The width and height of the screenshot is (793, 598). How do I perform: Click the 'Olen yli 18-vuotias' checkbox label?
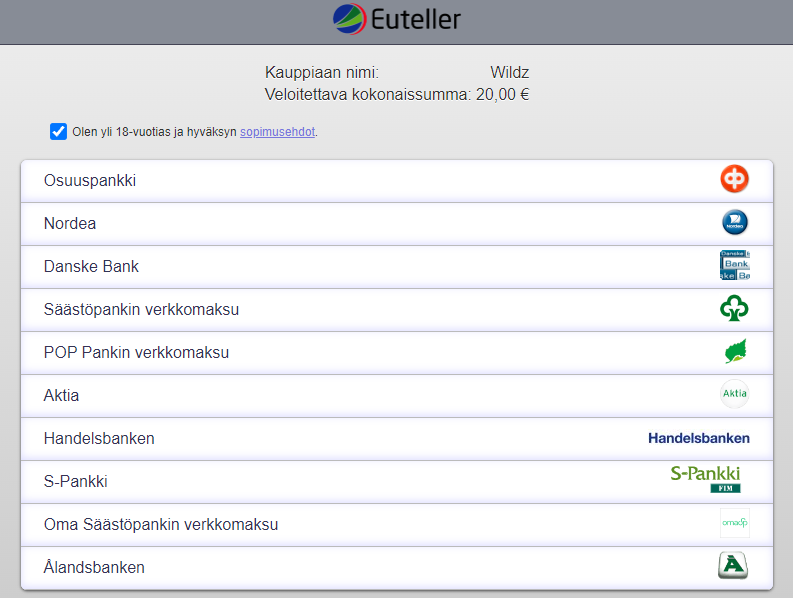[x=154, y=132]
